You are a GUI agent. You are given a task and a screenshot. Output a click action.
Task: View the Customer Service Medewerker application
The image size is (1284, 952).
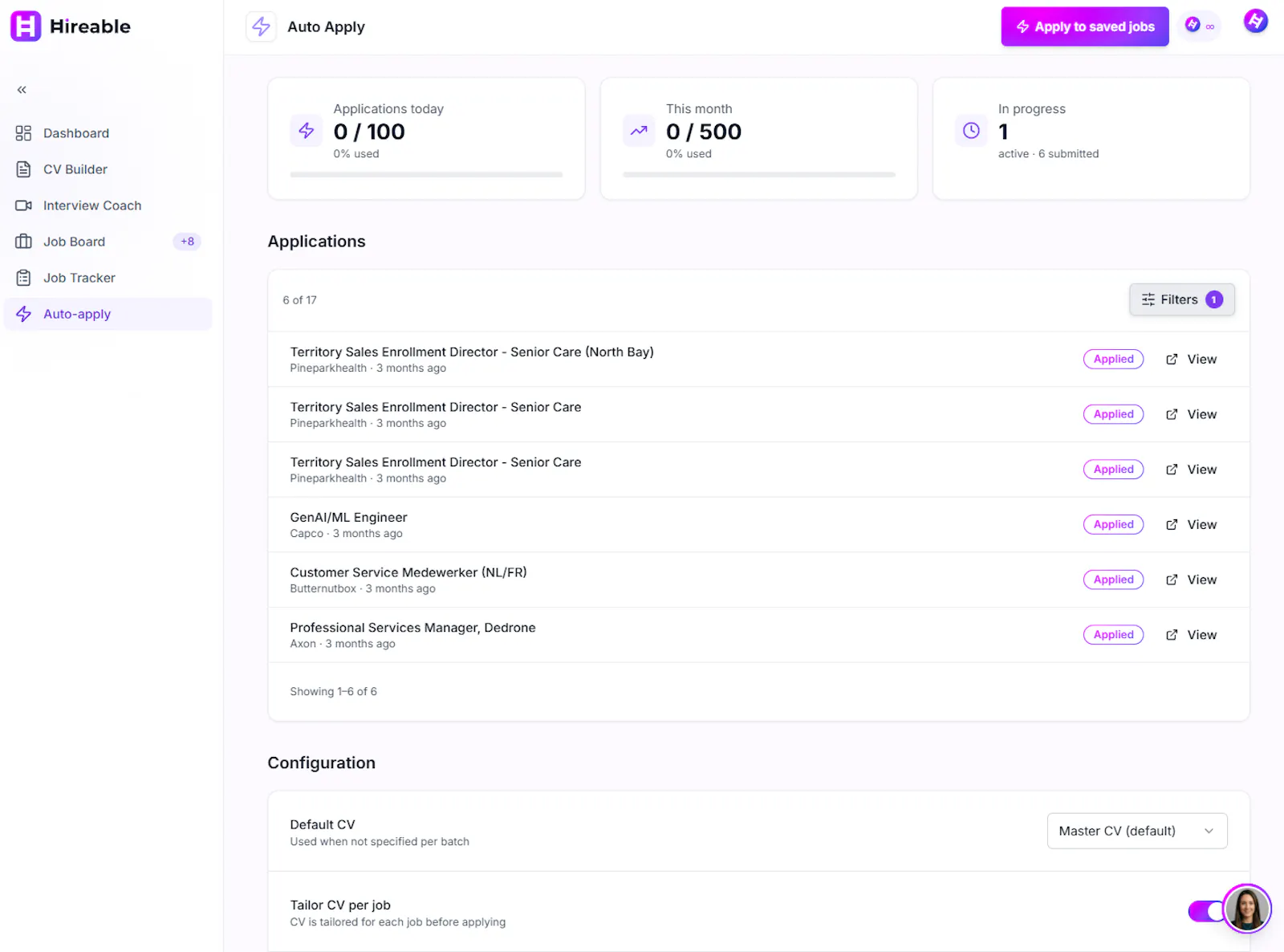[1192, 580]
